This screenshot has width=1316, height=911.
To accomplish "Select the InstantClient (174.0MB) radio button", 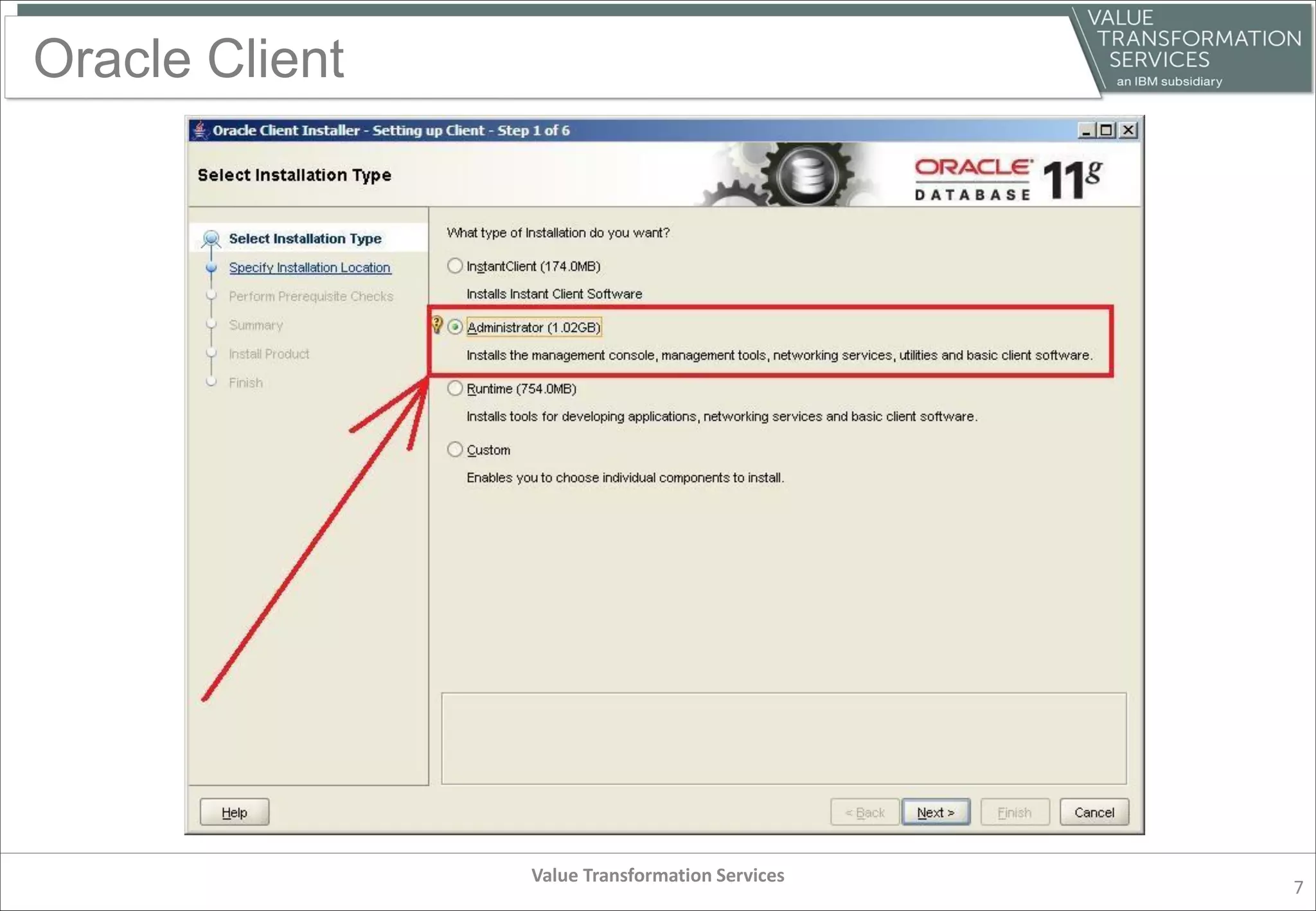I will point(455,266).
